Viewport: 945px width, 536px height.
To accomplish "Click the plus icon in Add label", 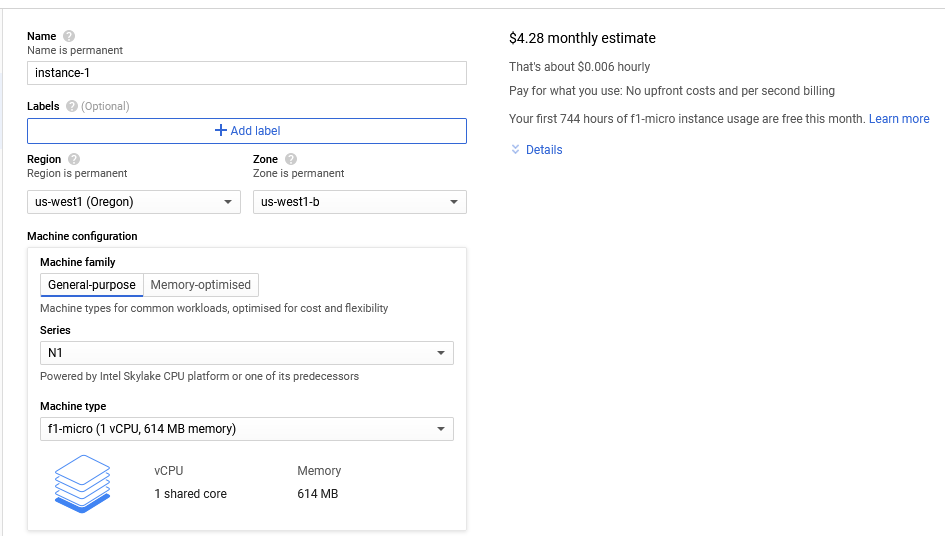I will (221, 130).
